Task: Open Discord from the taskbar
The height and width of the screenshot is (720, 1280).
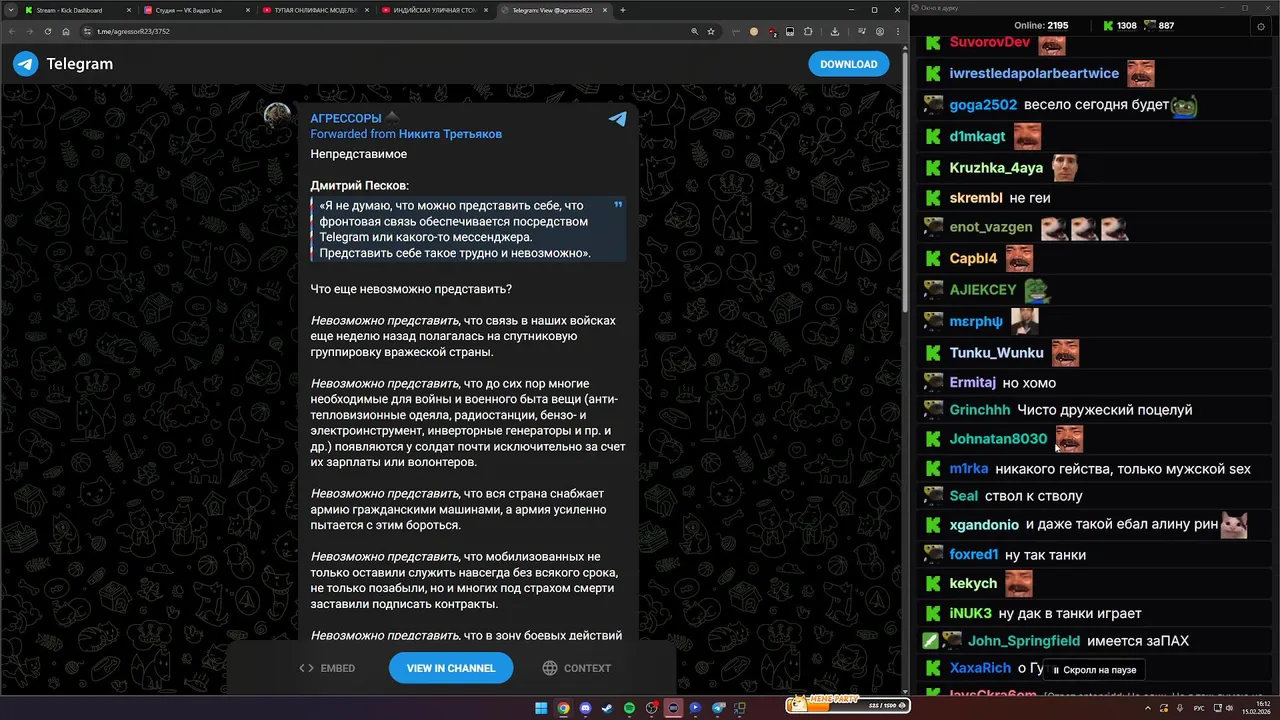Action: coord(585,708)
